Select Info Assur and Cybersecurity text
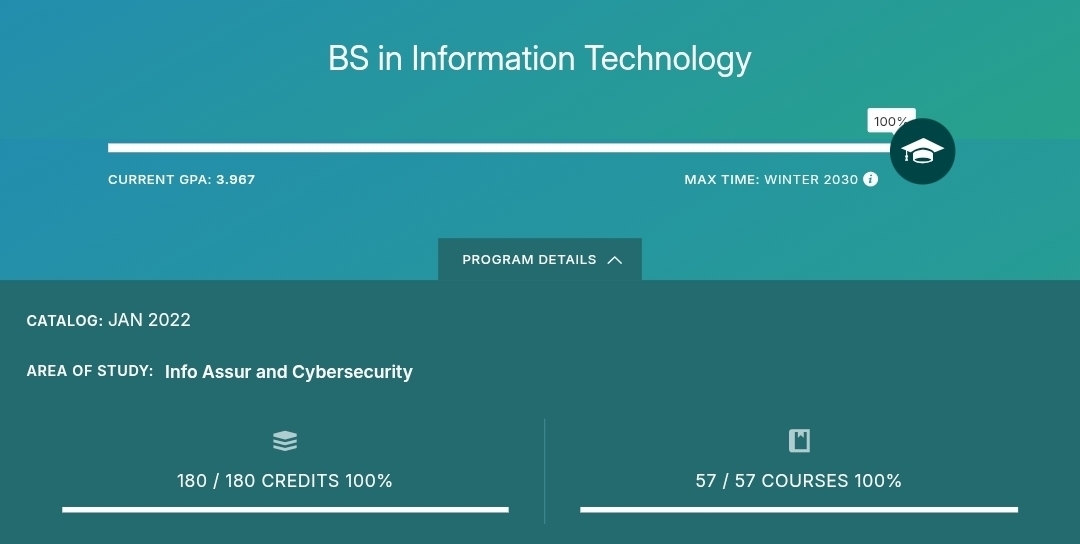The width and height of the screenshot is (1080, 544). click(x=289, y=372)
